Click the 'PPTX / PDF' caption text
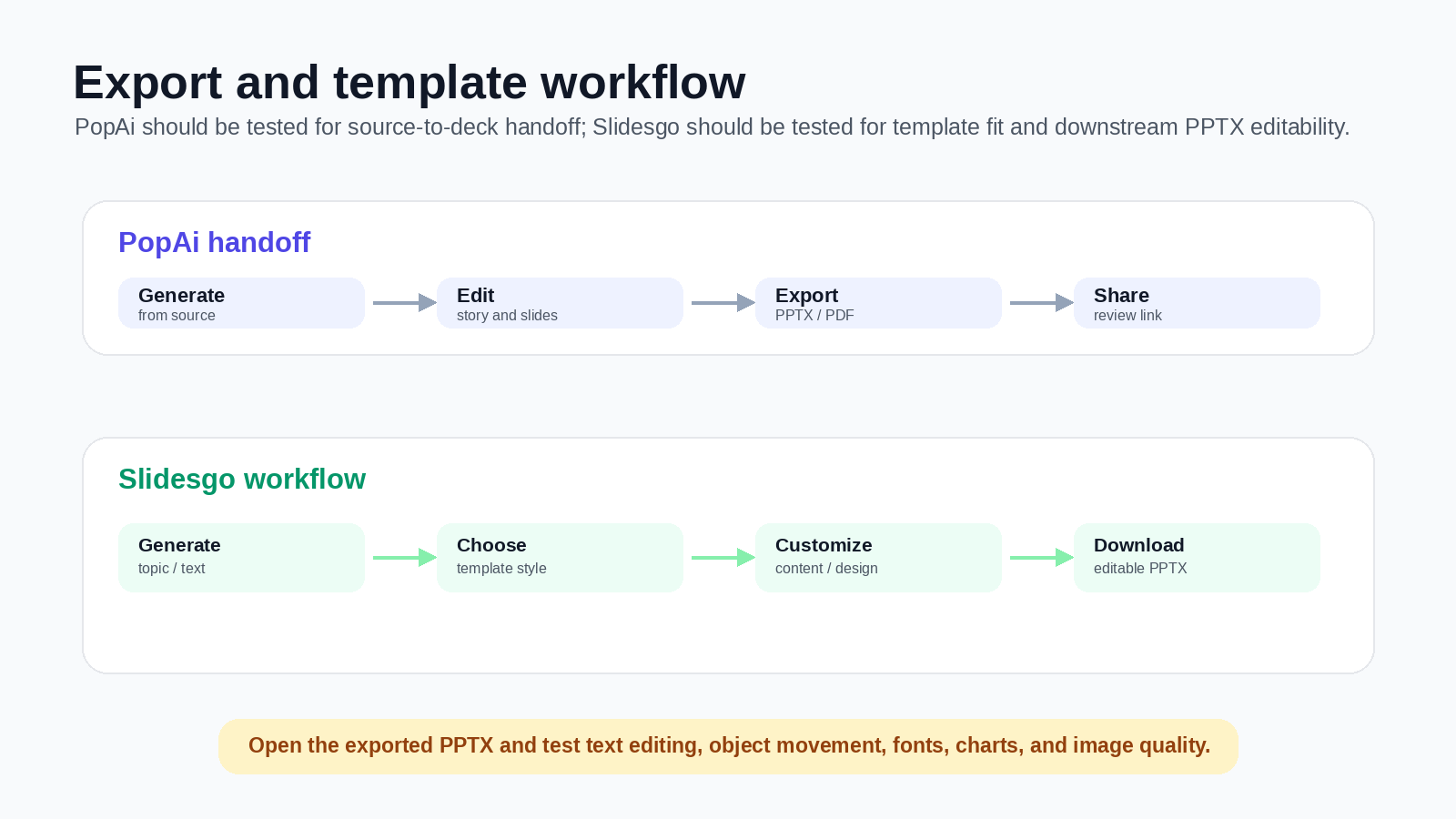Screen dimensions: 1456x819 coord(814,316)
